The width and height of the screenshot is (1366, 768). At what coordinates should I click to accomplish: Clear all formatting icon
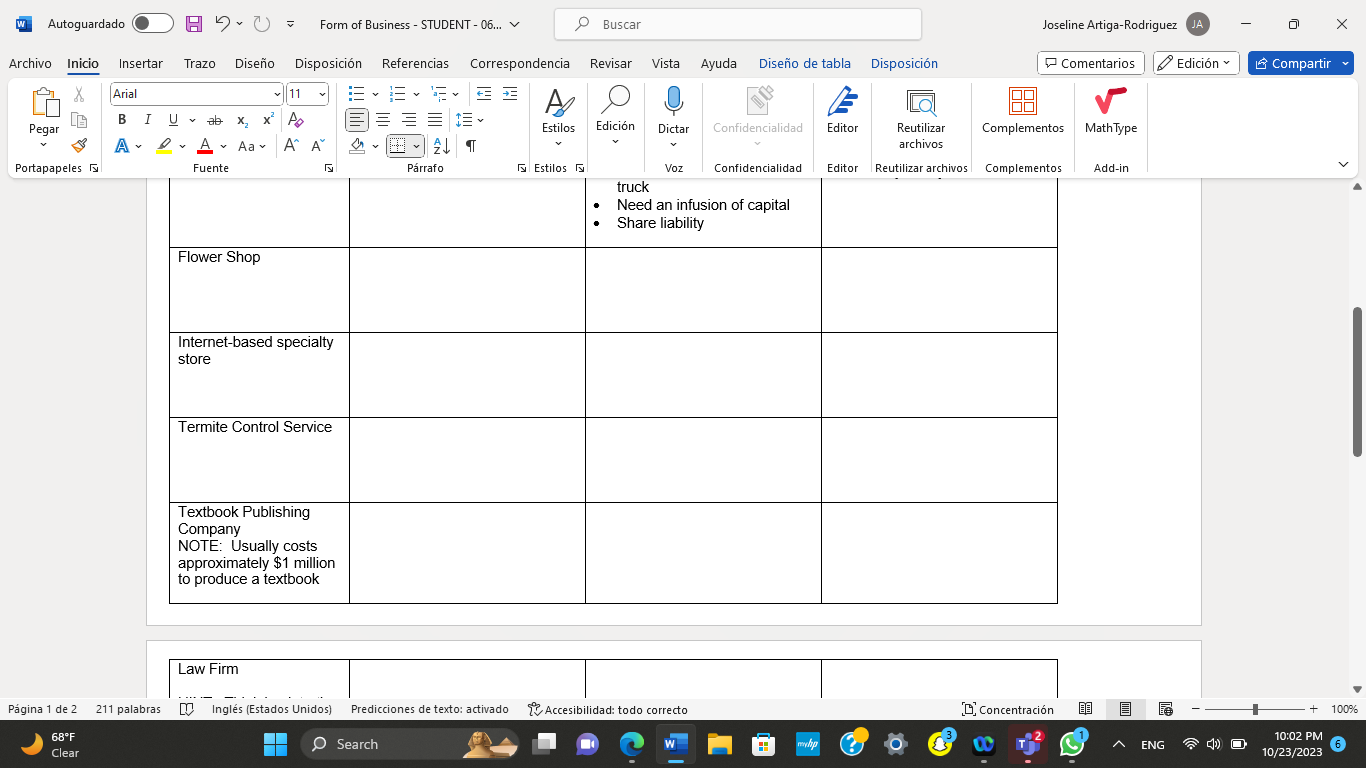[x=296, y=120]
